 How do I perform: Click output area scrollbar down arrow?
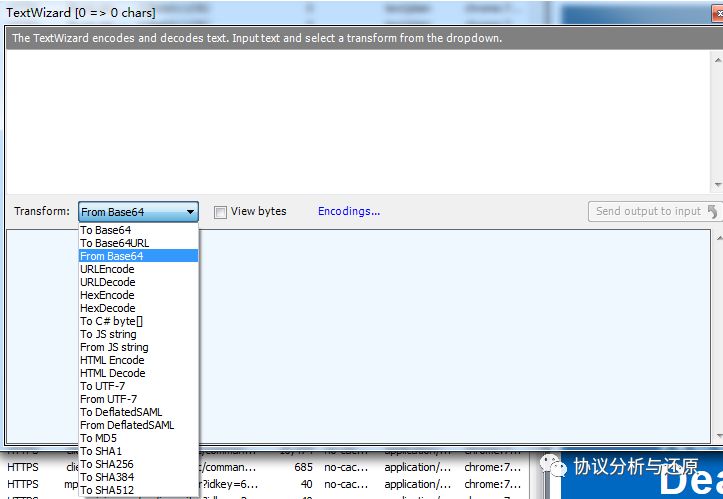718,435
